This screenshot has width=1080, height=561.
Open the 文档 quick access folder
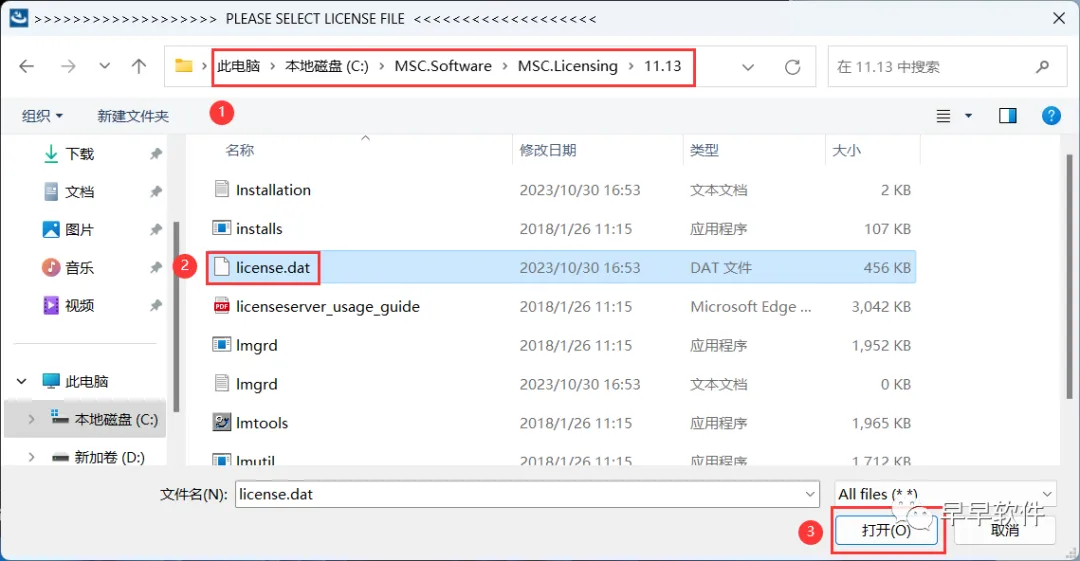(79, 192)
